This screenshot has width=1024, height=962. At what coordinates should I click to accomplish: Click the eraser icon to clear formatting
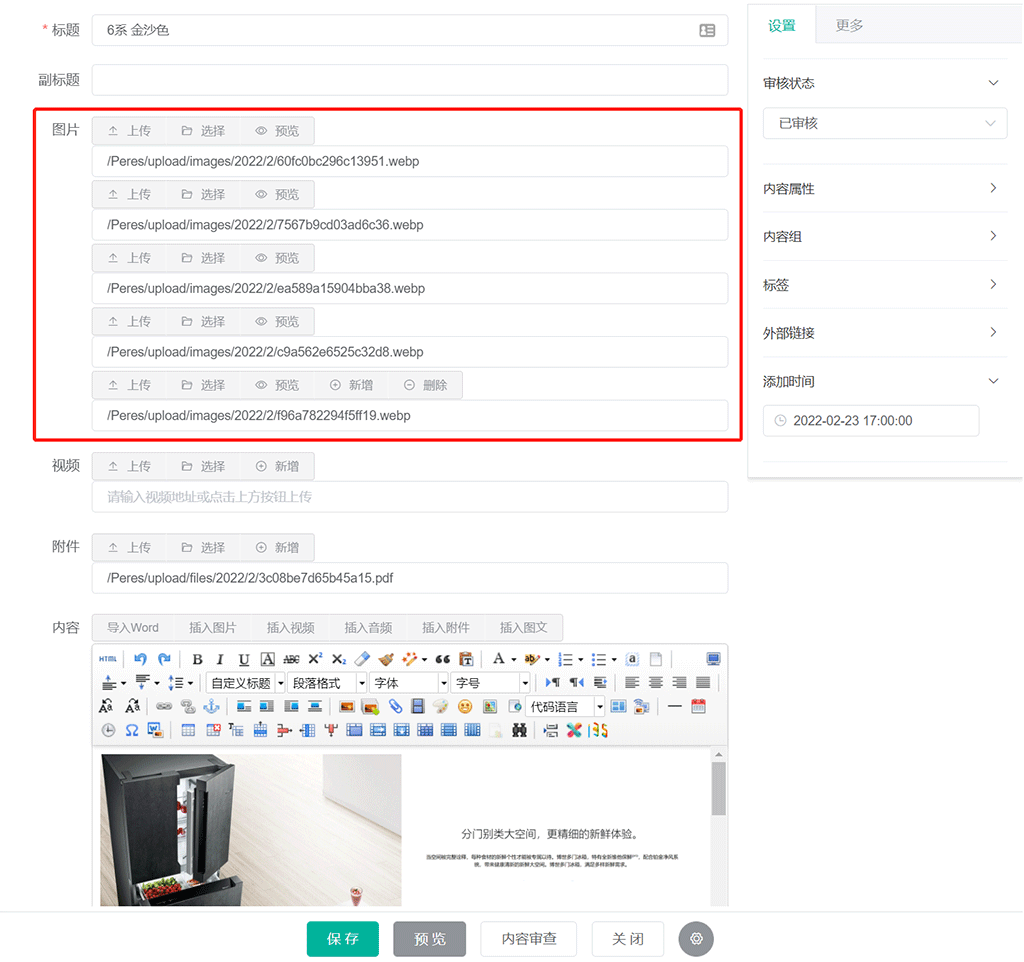[362, 659]
